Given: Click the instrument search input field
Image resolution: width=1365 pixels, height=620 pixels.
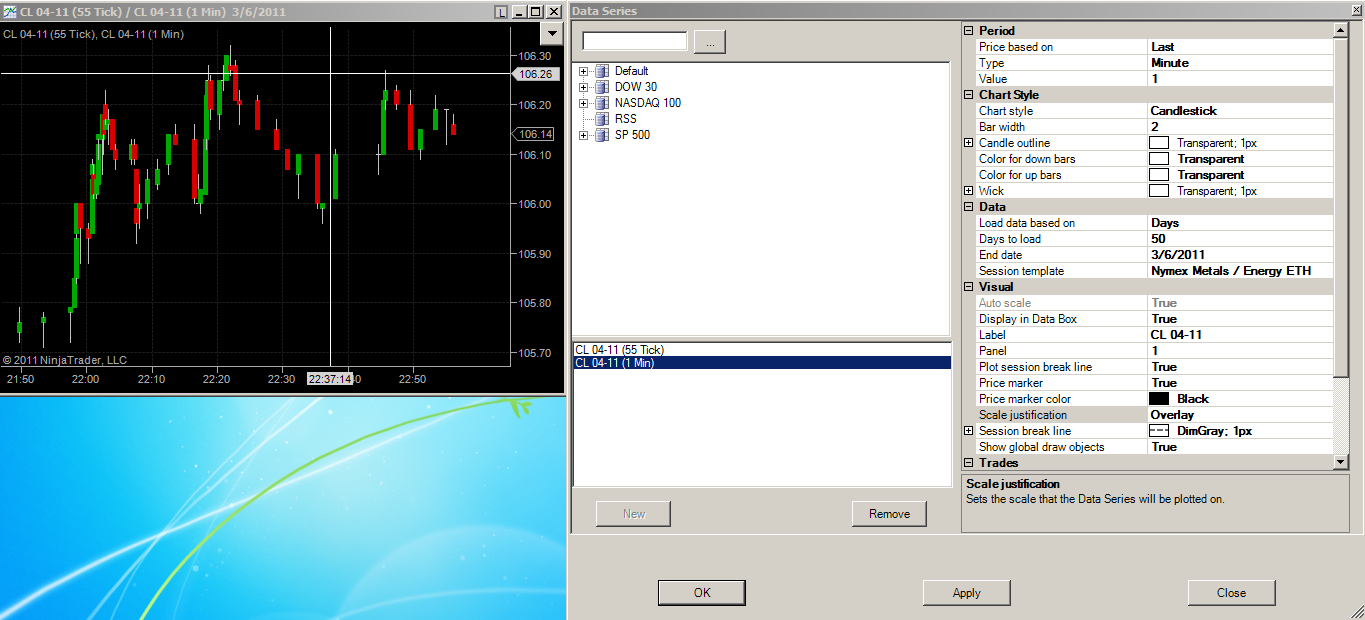Looking at the screenshot, I should pos(635,41).
